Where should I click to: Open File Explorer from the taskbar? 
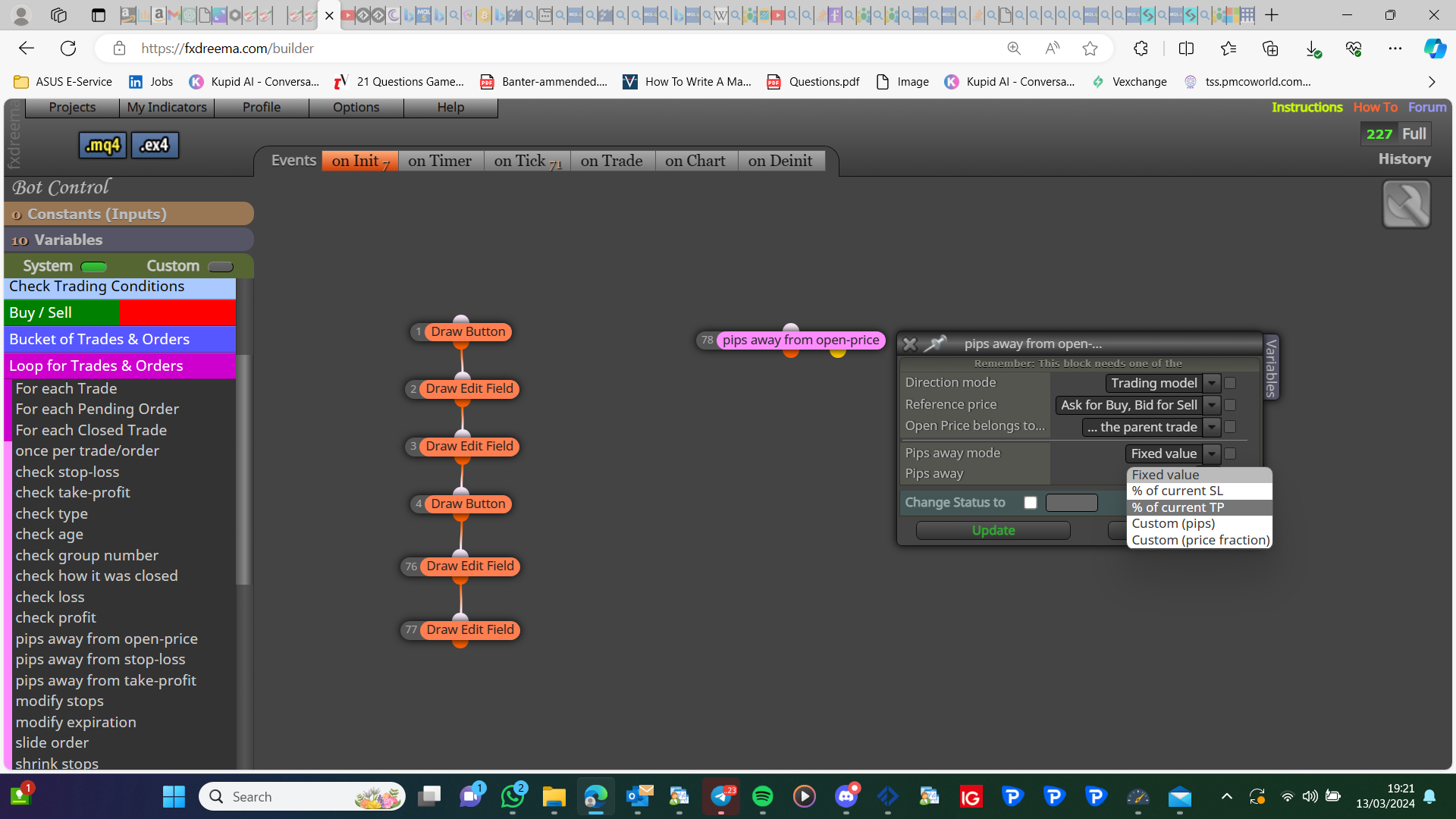pyautogui.click(x=554, y=796)
